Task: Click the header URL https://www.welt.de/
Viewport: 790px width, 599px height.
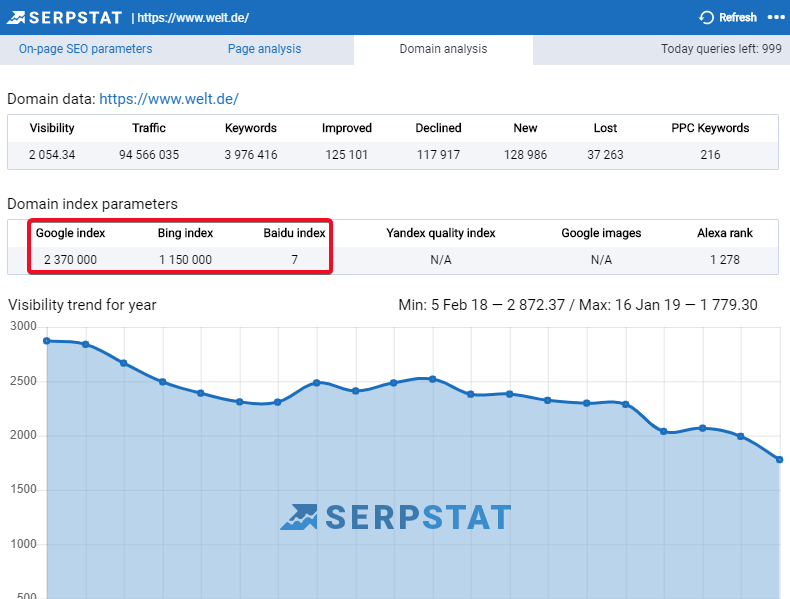Action: [193, 18]
